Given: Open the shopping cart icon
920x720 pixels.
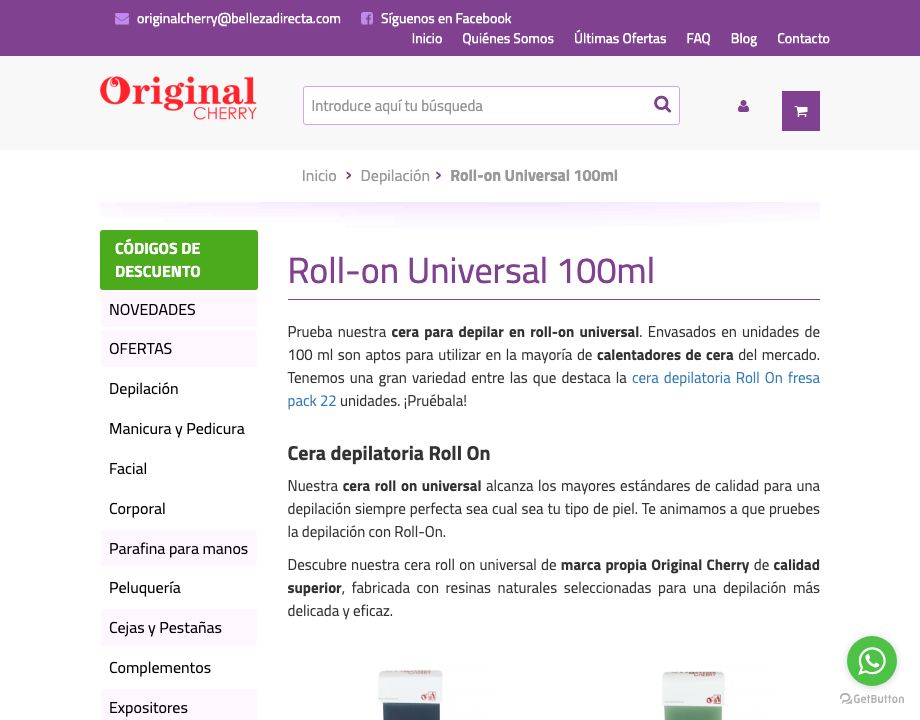Looking at the screenshot, I should (801, 111).
